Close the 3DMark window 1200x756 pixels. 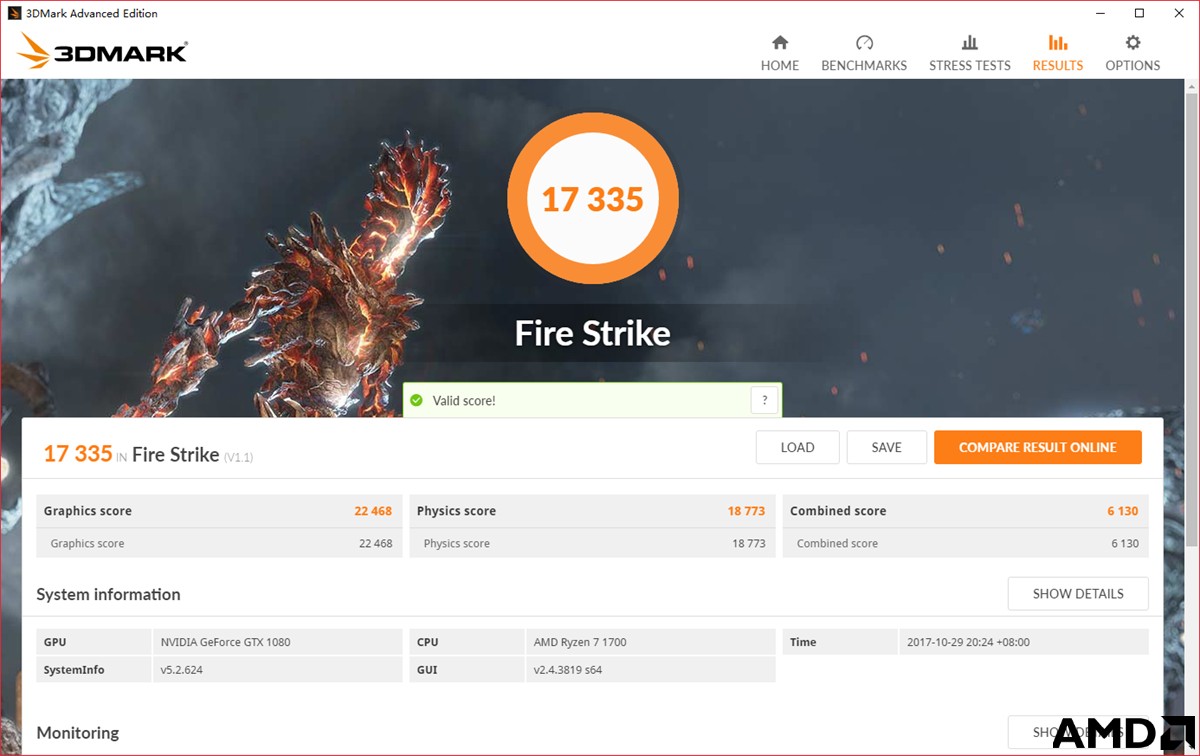pos(1180,13)
